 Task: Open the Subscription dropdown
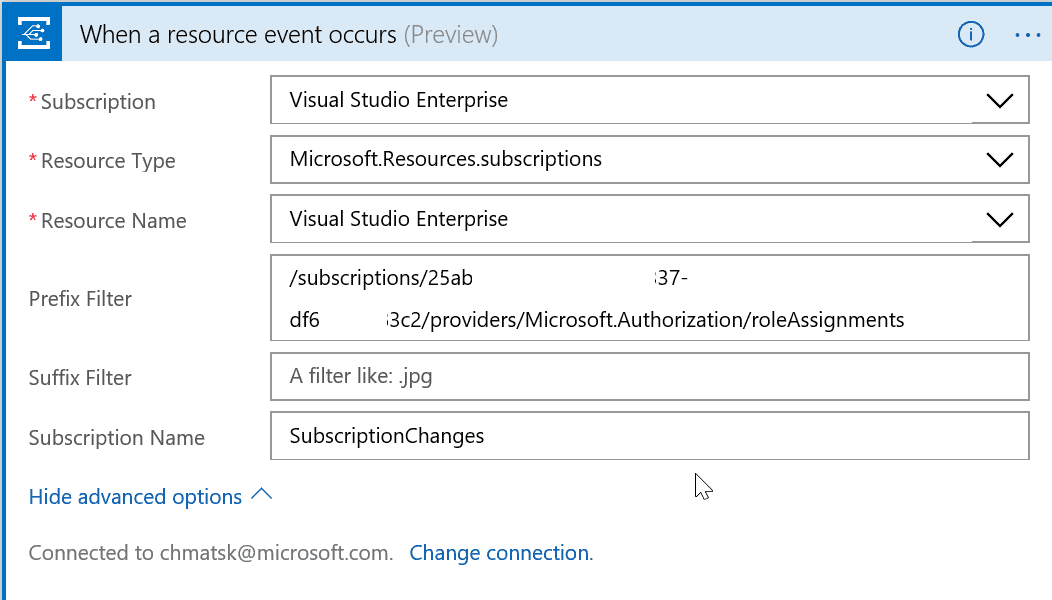tap(649, 100)
